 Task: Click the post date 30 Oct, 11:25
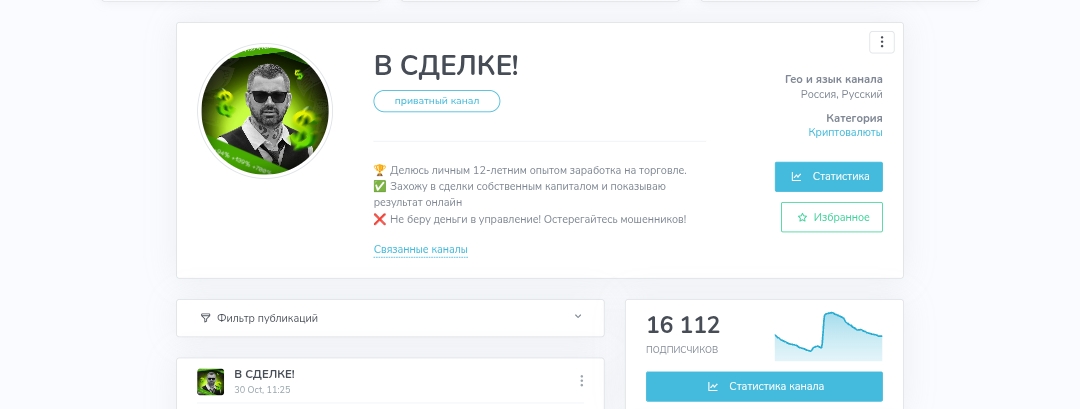click(262, 390)
